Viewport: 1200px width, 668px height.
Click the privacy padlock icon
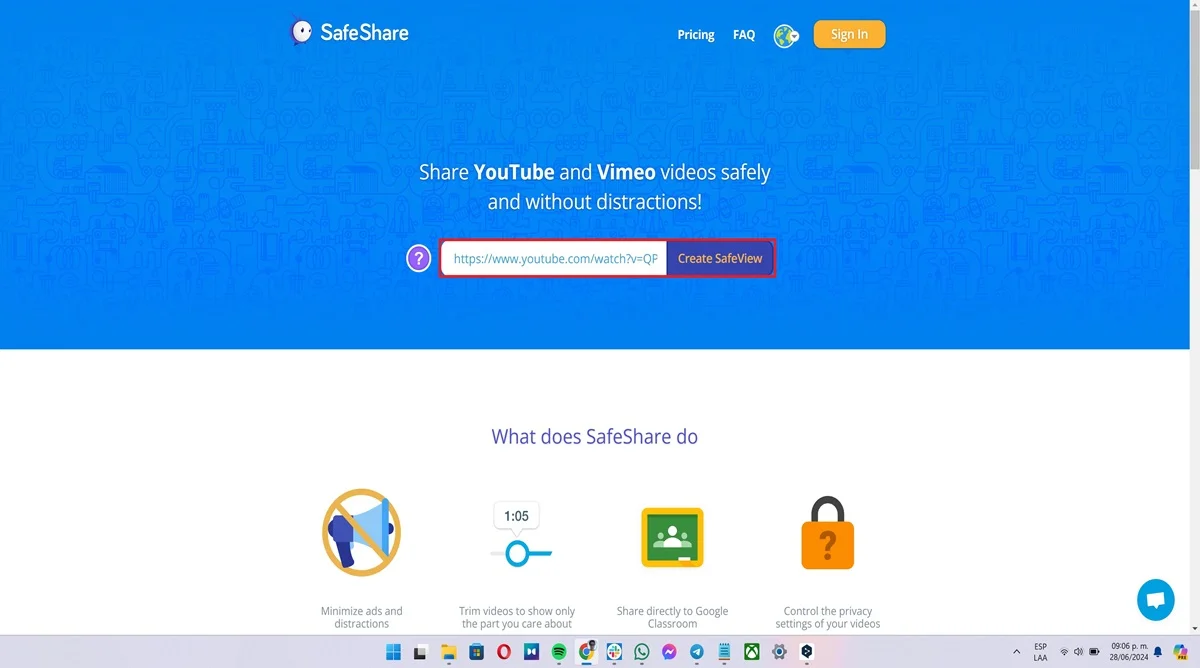click(827, 536)
